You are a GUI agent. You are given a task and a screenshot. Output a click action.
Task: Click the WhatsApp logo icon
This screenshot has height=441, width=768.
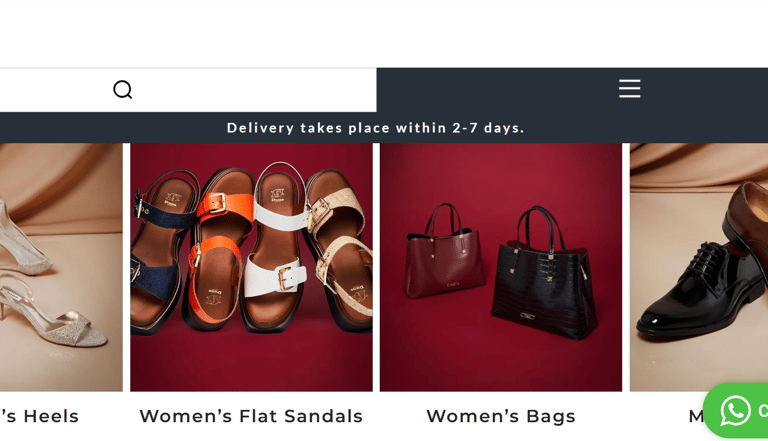(x=735, y=410)
